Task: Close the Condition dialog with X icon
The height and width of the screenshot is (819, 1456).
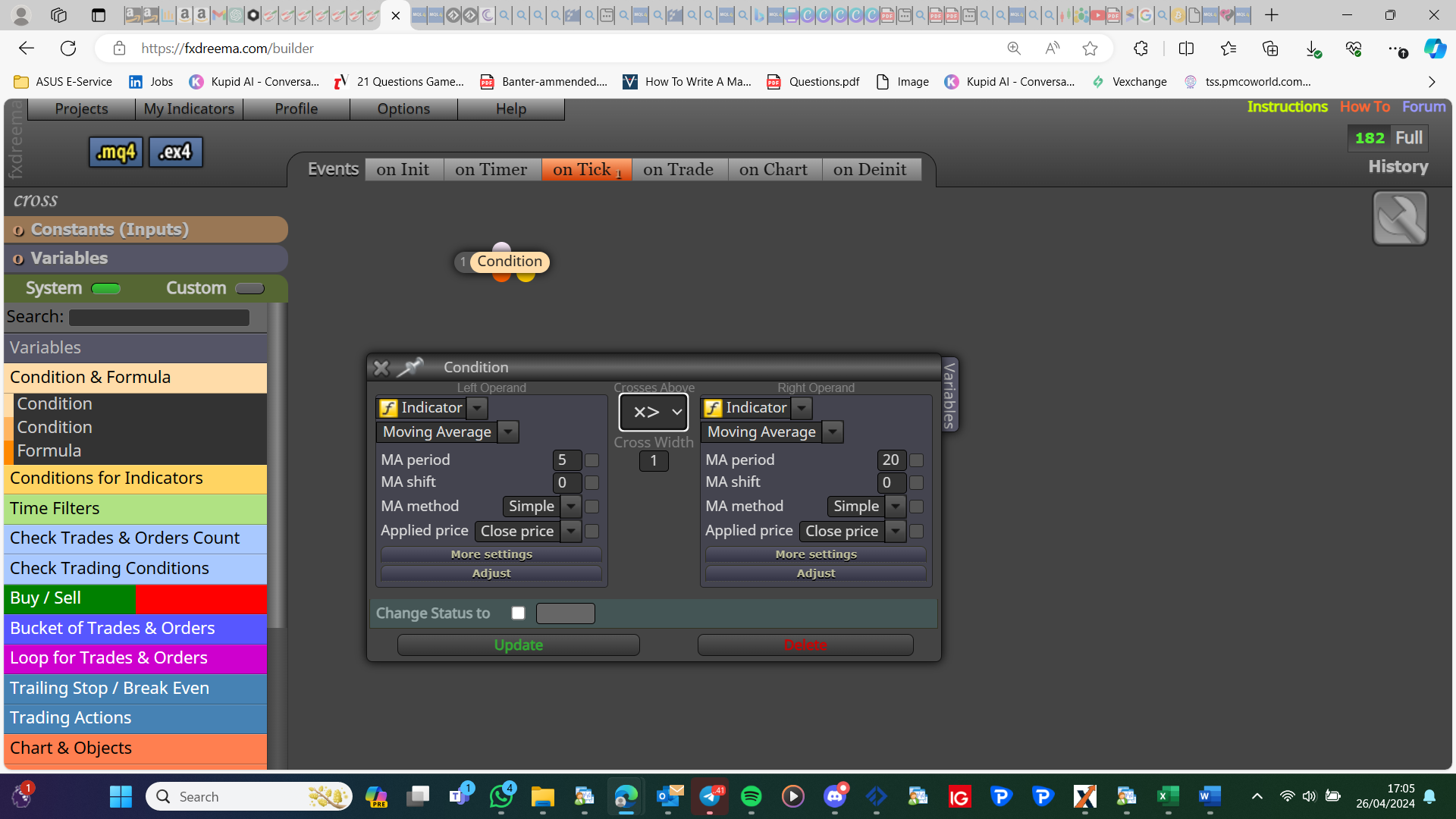Action: 381,368
